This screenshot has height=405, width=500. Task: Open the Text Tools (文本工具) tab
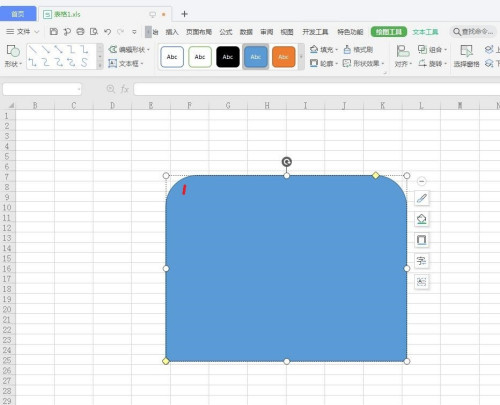tap(425, 32)
